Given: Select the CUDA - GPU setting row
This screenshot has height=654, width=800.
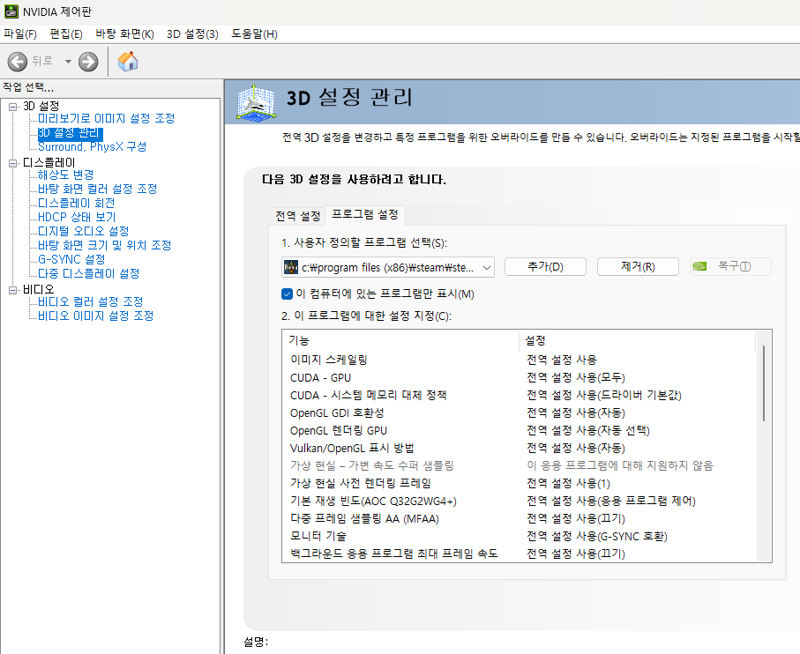Looking at the screenshot, I should [519, 378].
